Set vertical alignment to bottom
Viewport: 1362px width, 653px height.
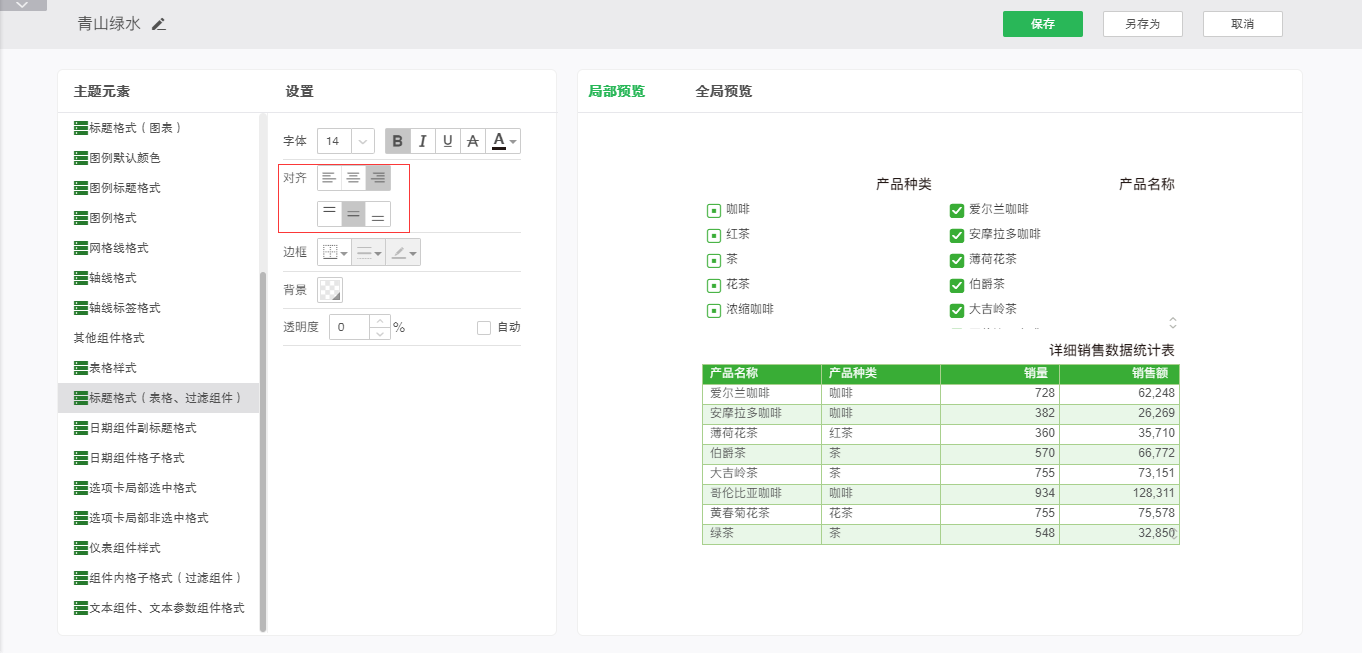click(x=378, y=214)
